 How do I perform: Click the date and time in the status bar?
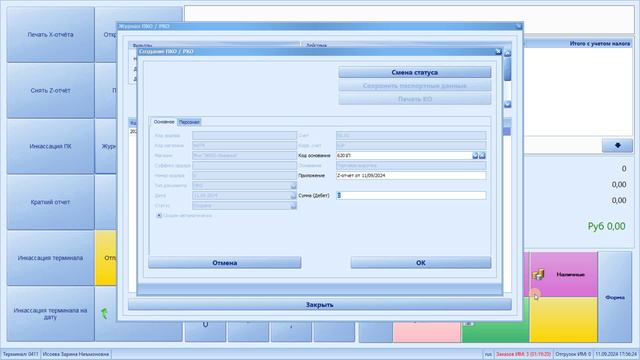pos(616,354)
